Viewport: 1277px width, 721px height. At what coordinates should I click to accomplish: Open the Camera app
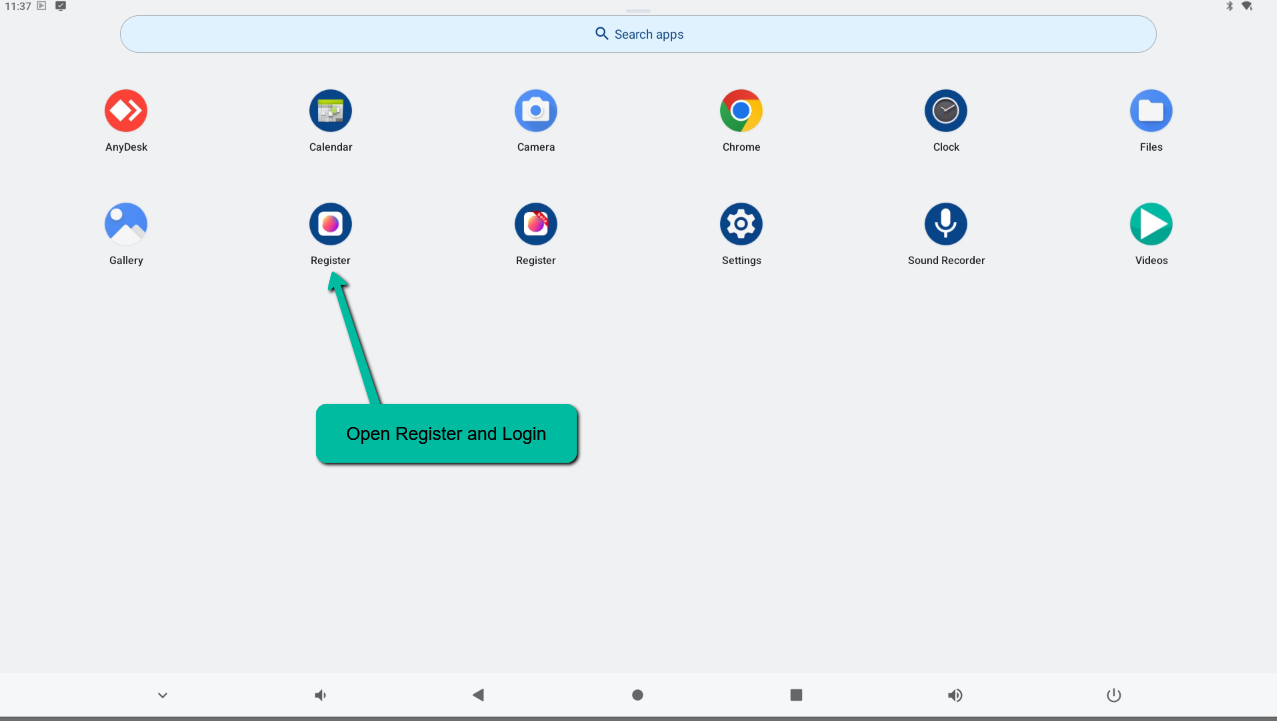pos(536,111)
